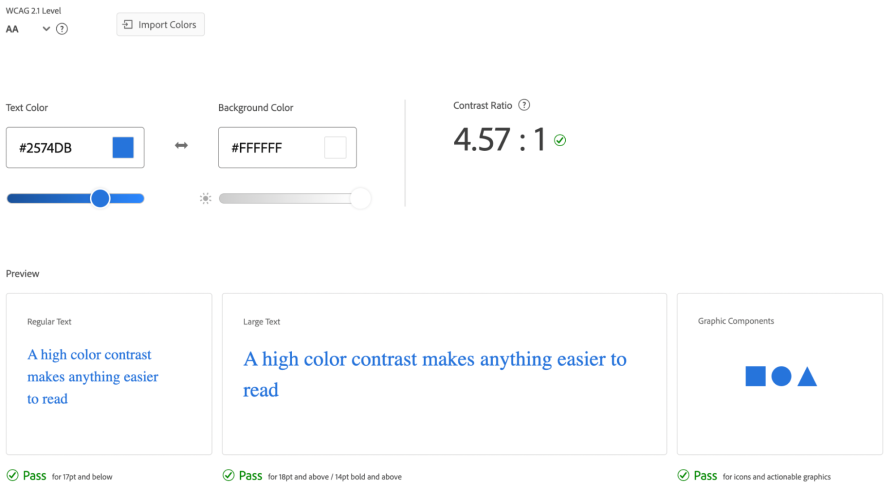Click the Pass checkmark for graphic components
Viewport: 895px width, 504px height.
click(x=684, y=475)
